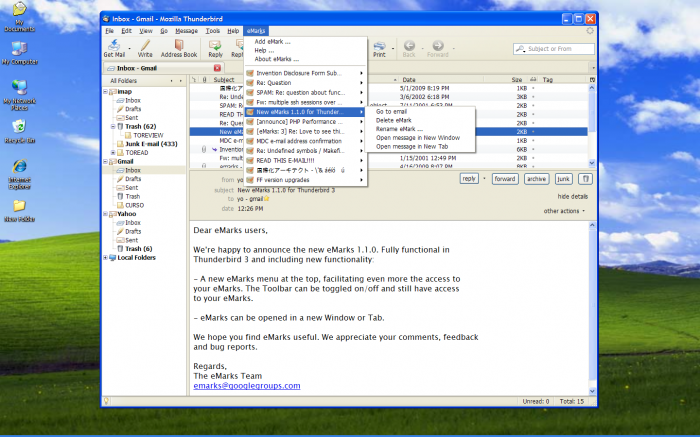
Task: Expand the Local Folders tree
Action: pyautogui.click(x=106, y=258)
